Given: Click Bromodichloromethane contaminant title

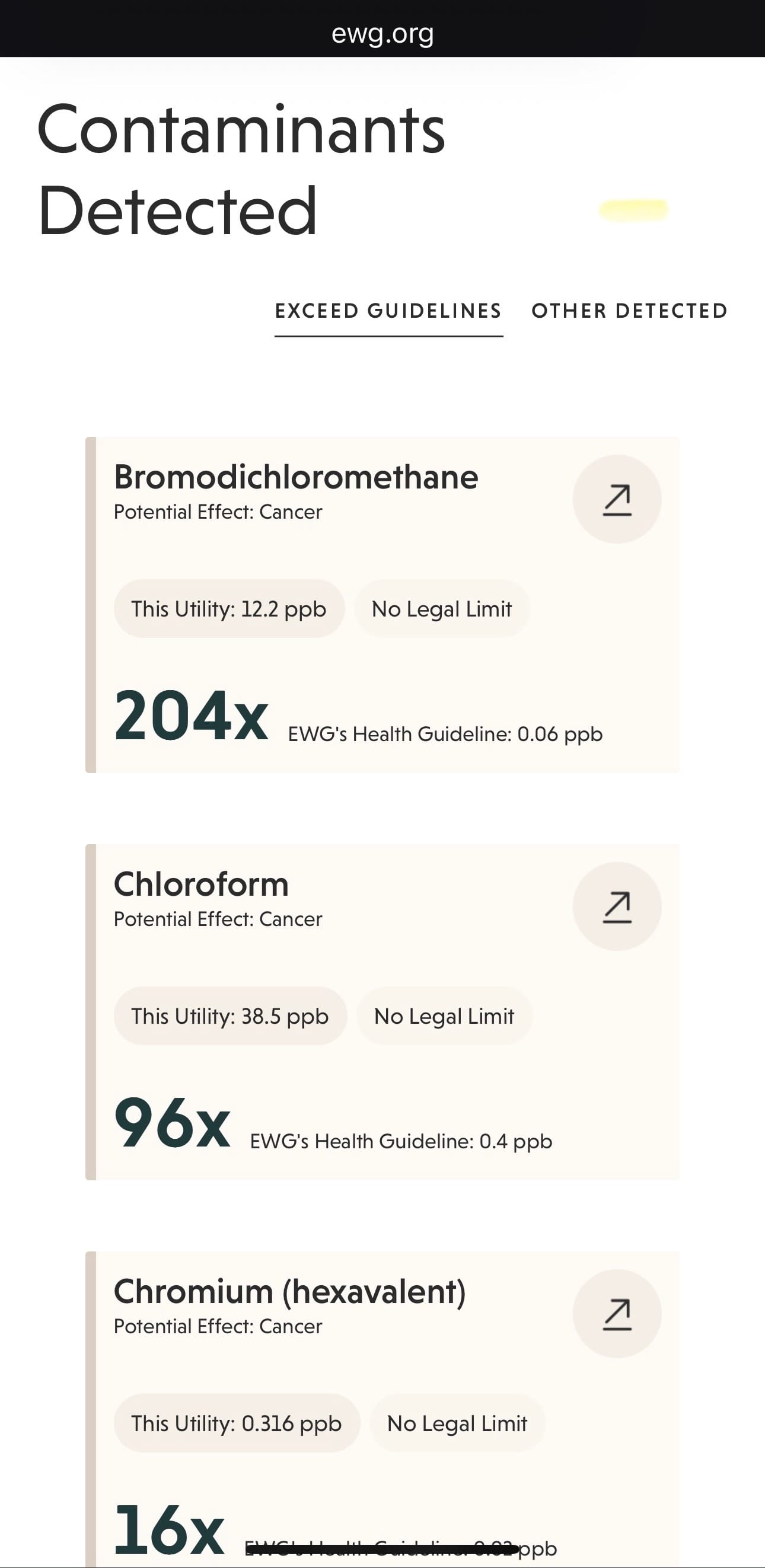Looking at the screenshot, I should click(296, 477).
